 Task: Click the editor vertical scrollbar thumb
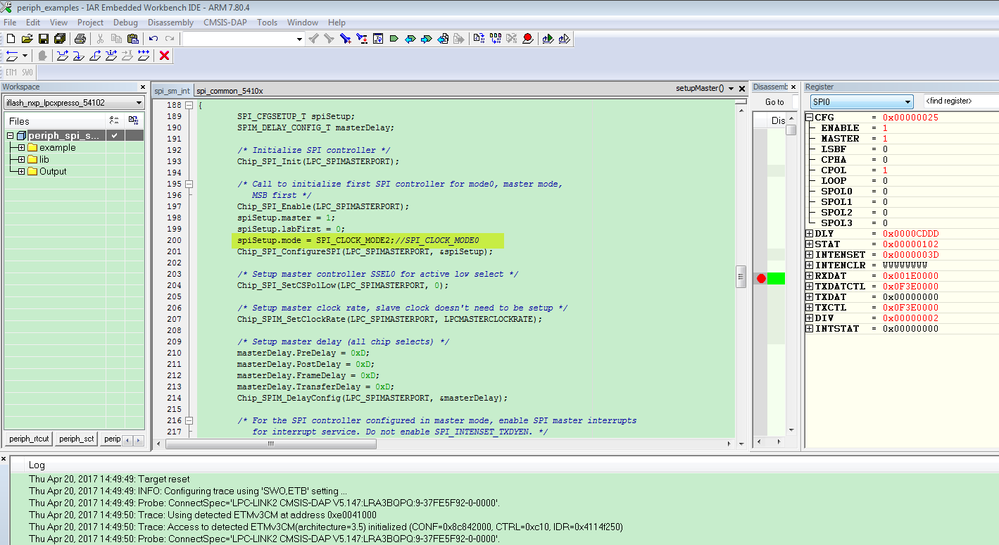[740, 277]
